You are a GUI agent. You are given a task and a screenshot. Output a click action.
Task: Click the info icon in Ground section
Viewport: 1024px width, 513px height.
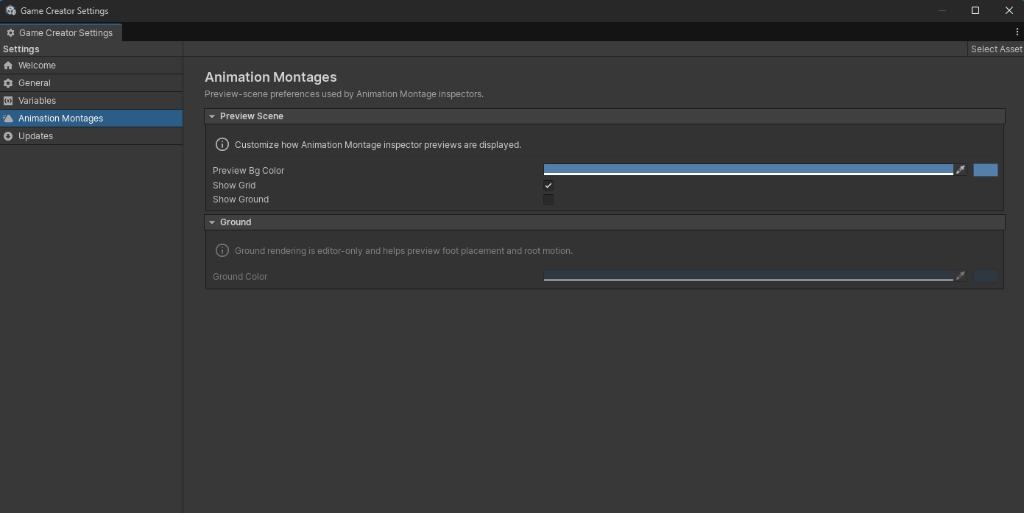pyautogui.click(x=222, y=251)
